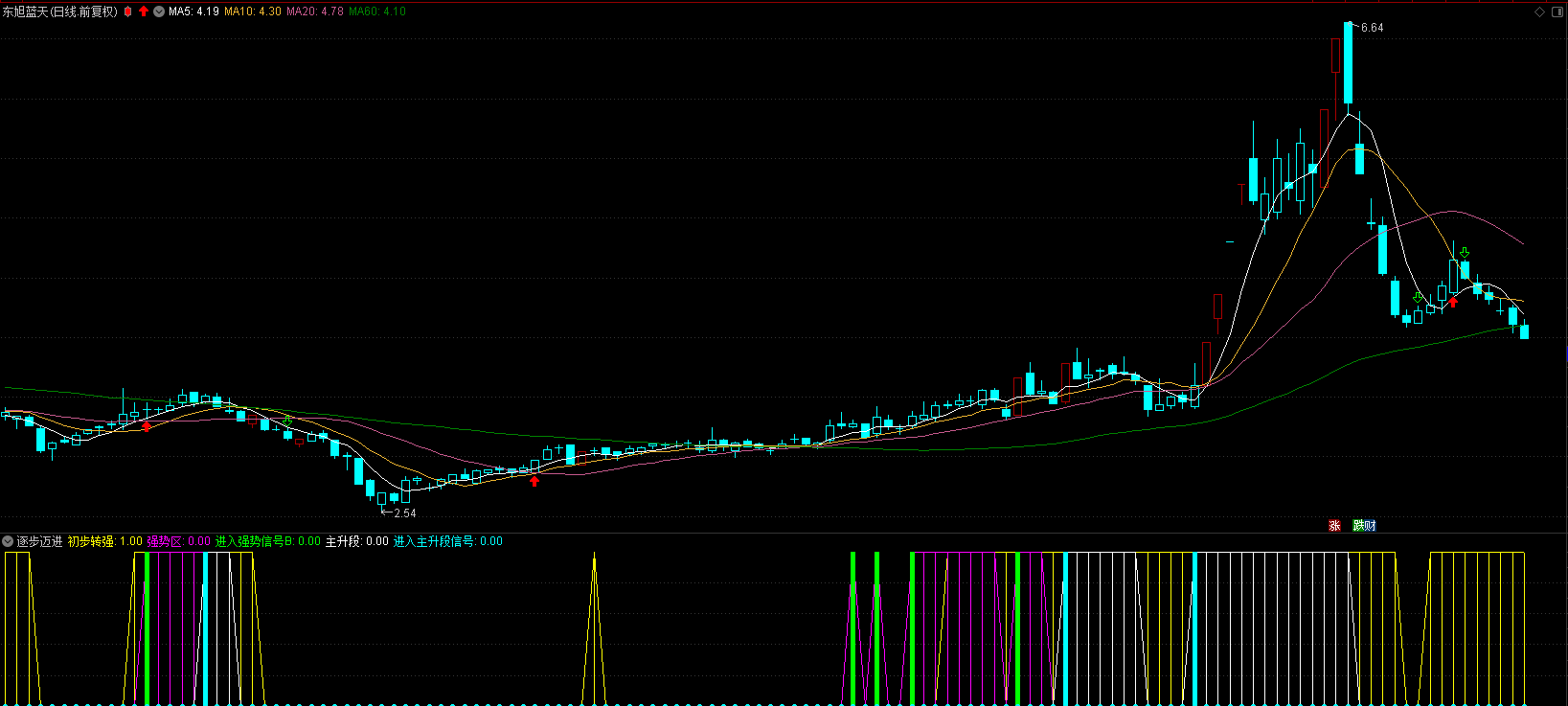The width and height of the screenshot is (1568, 706).
Task: Click the red up arrow in header
Action: click(144, 11)
